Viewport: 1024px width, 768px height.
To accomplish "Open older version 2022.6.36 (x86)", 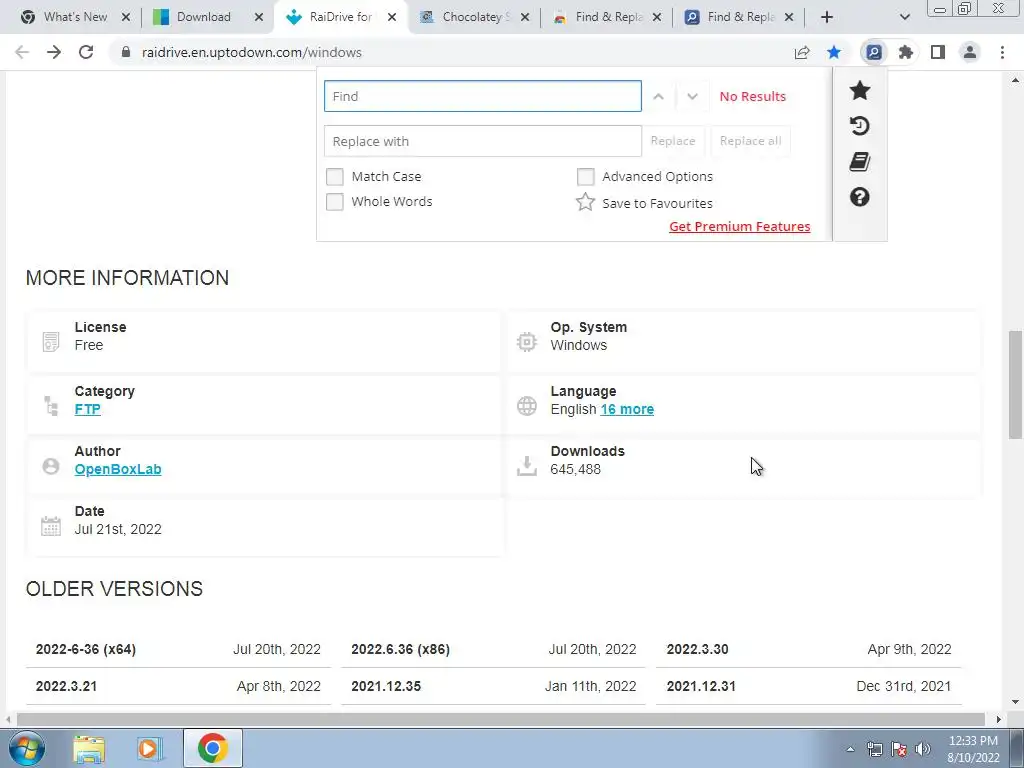I will pos(400,649).
